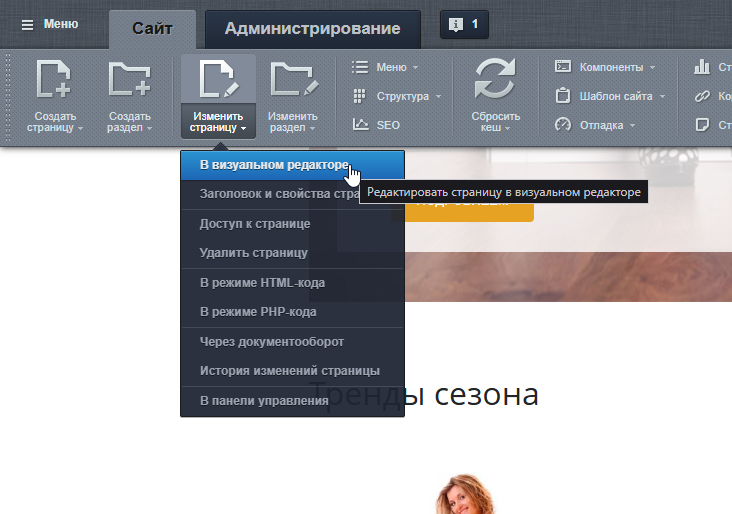Screen dimensions: 732x514
Task: Expand the Компоненты dropdown
Action: pos(605,67)
